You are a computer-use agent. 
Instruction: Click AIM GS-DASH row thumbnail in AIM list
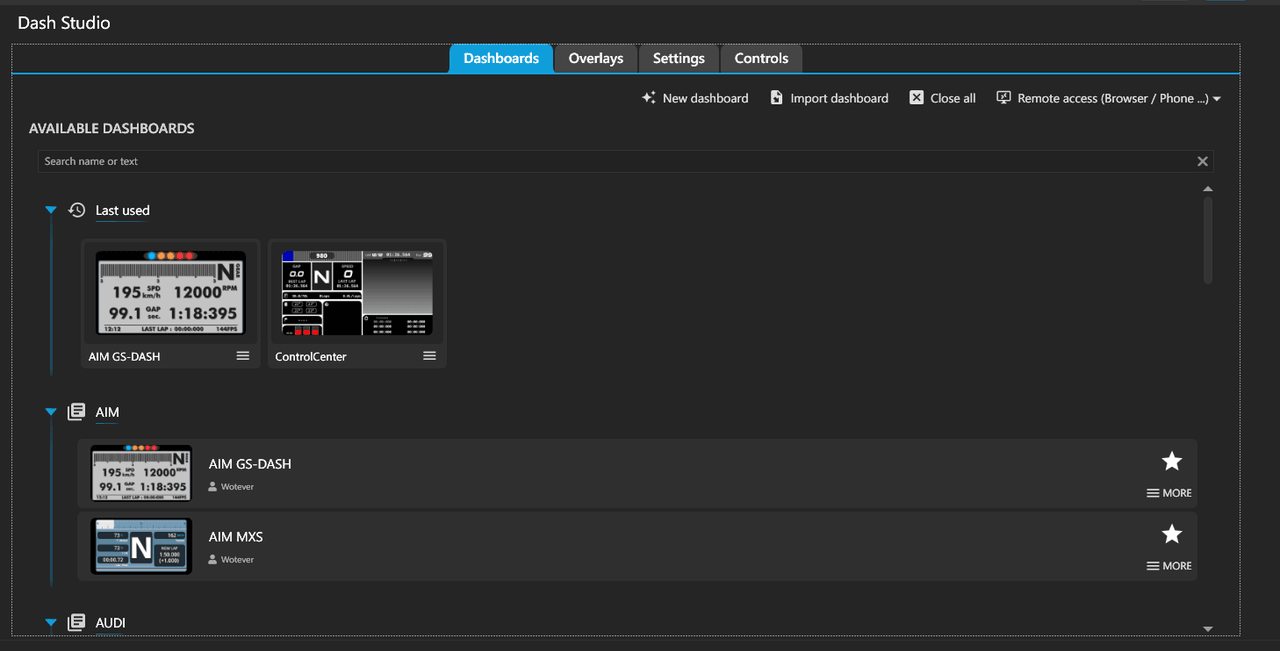141,473
